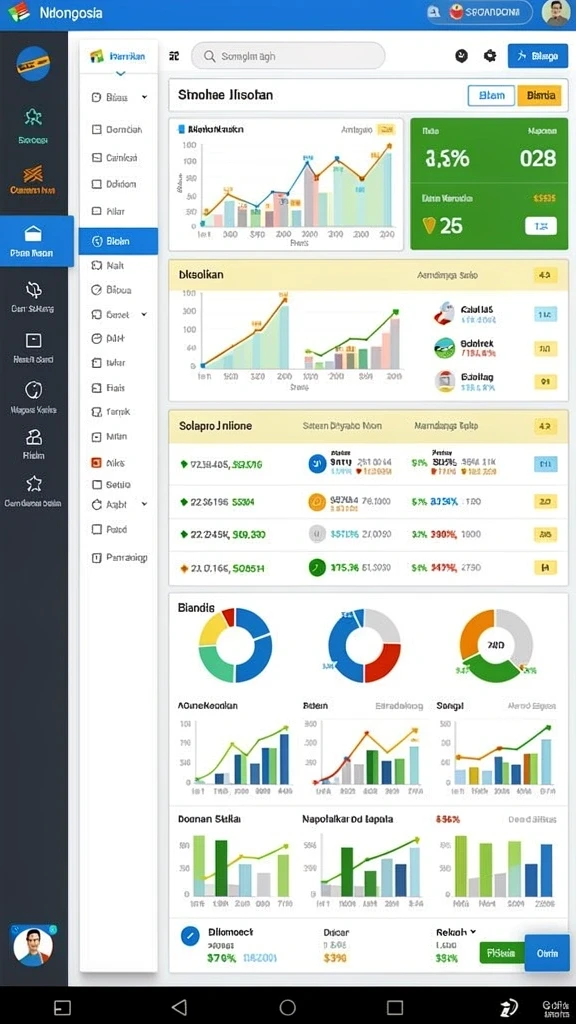
Task: Click the settings gear icon in top toolbar
Action: [490, 56]
